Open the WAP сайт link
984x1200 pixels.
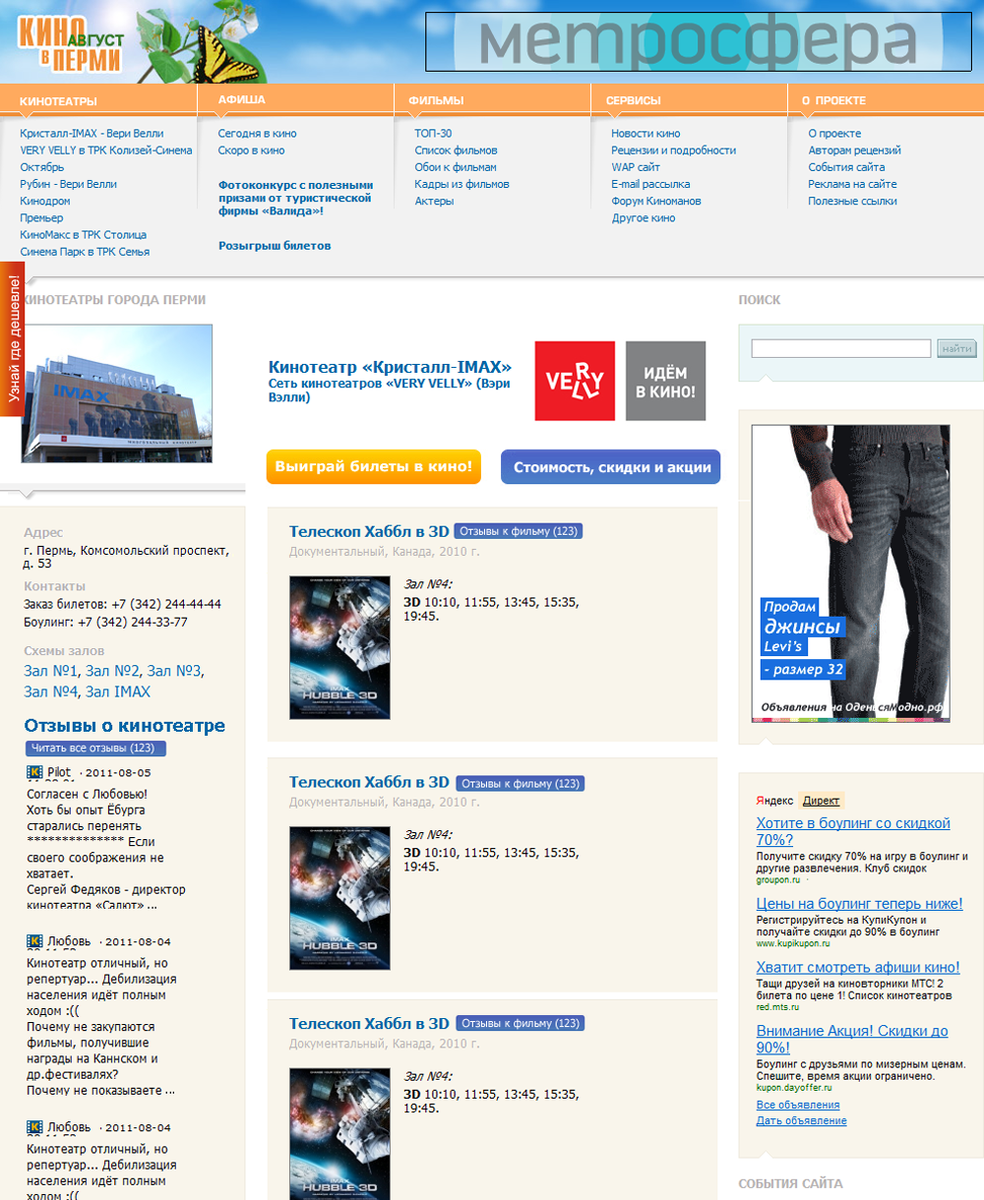coord(636,167)
